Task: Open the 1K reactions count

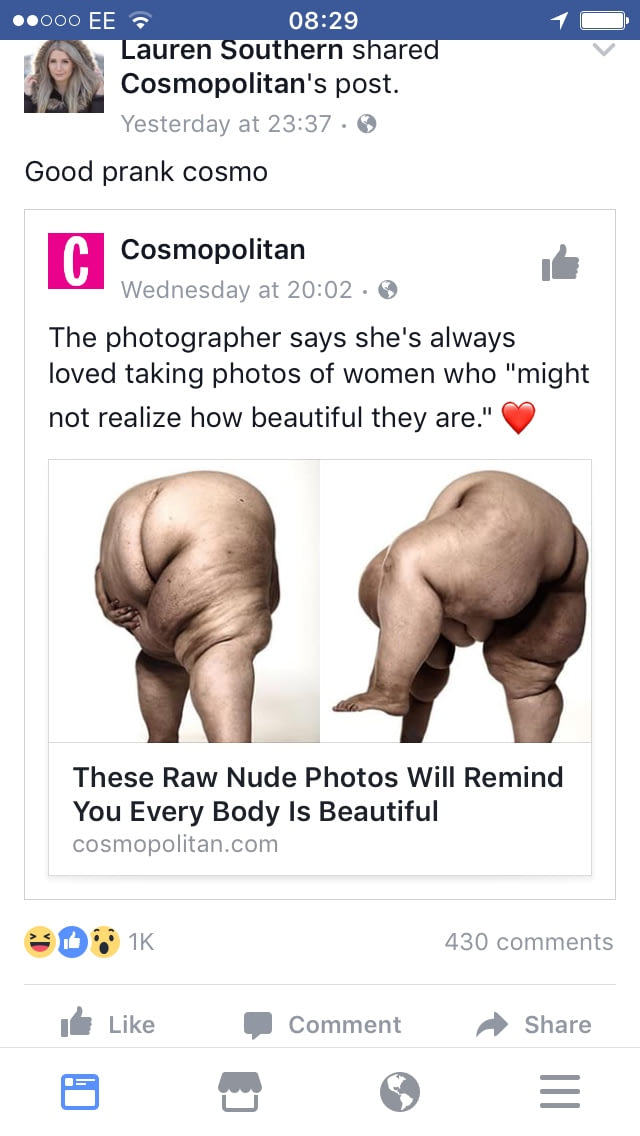Action: [141, 942]
